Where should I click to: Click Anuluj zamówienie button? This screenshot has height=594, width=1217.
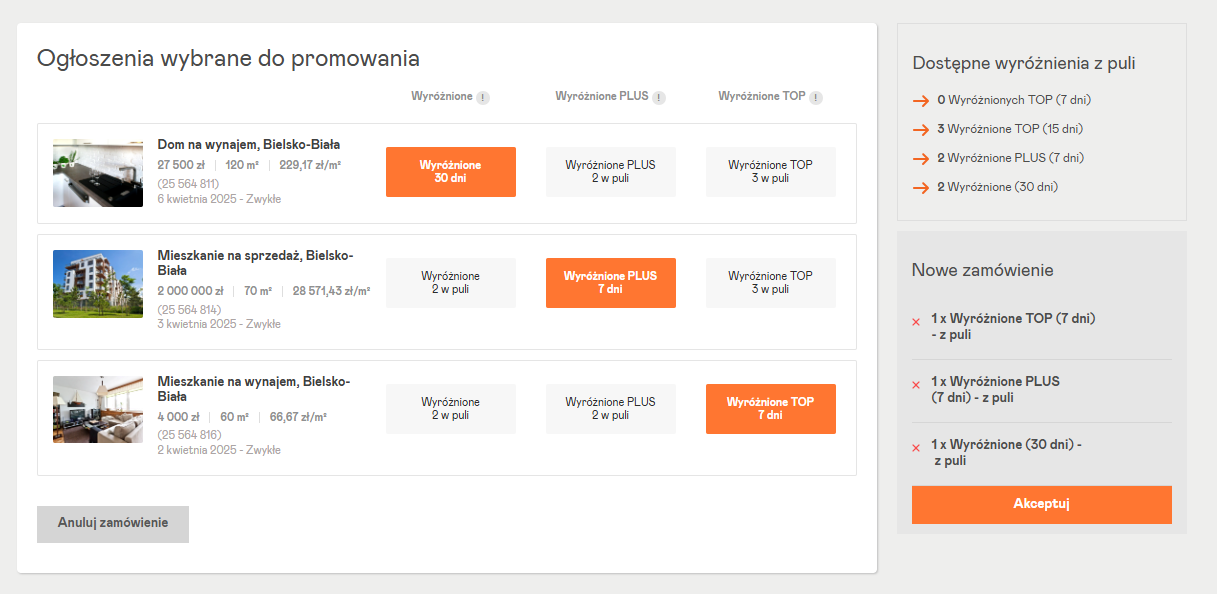coord(113,523)
